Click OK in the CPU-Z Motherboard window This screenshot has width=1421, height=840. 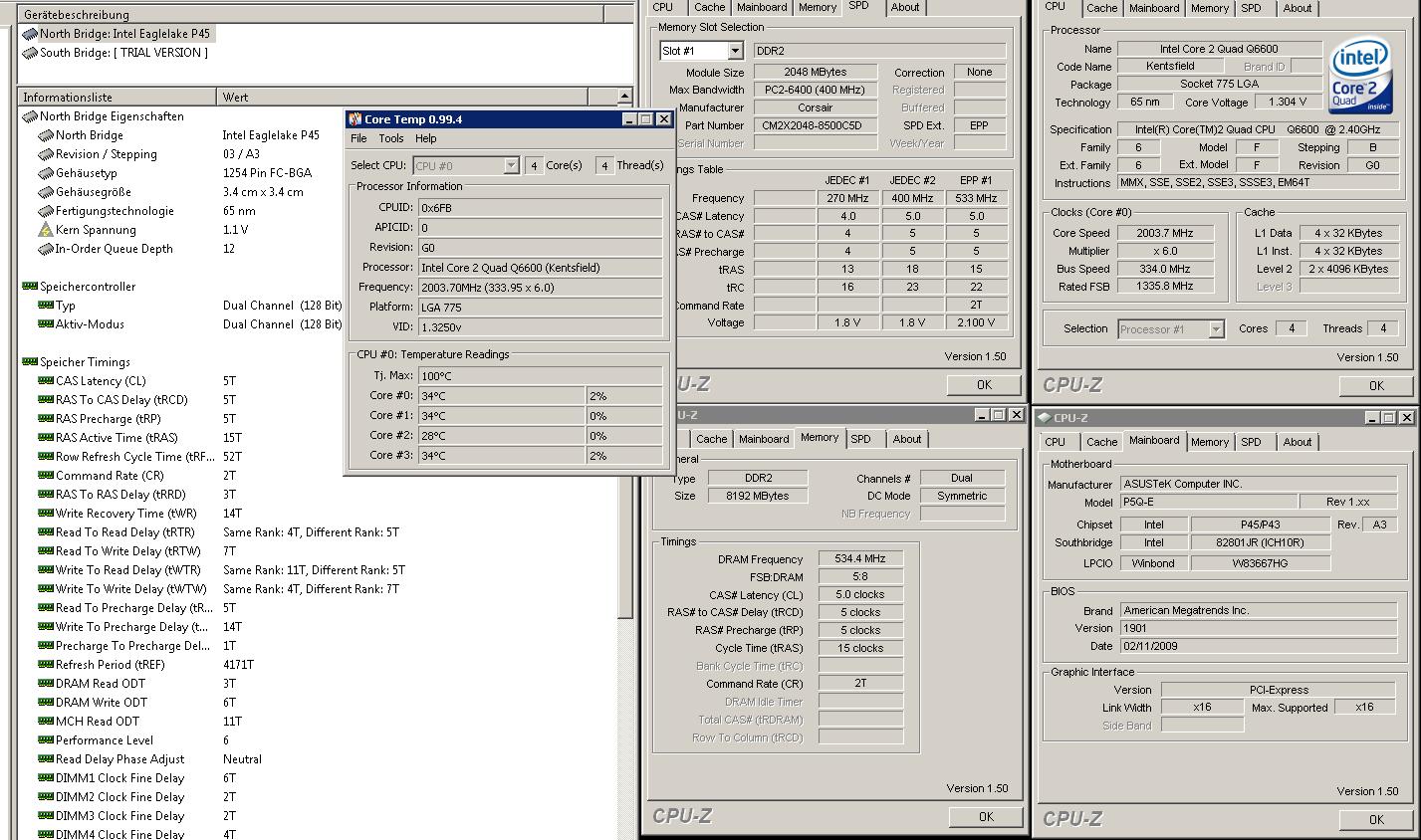(1376, 820)
